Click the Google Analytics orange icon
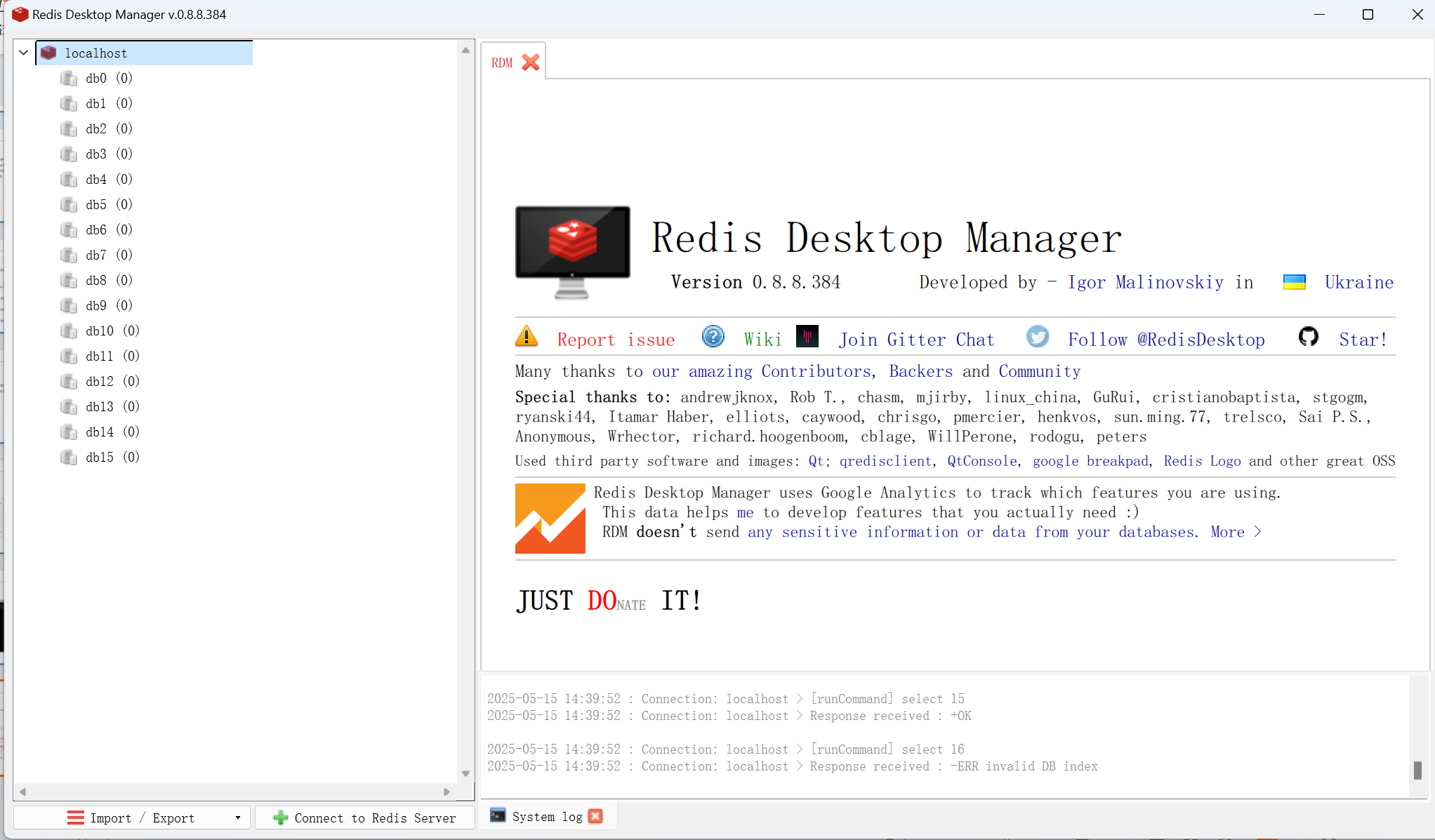 [550, 518]
